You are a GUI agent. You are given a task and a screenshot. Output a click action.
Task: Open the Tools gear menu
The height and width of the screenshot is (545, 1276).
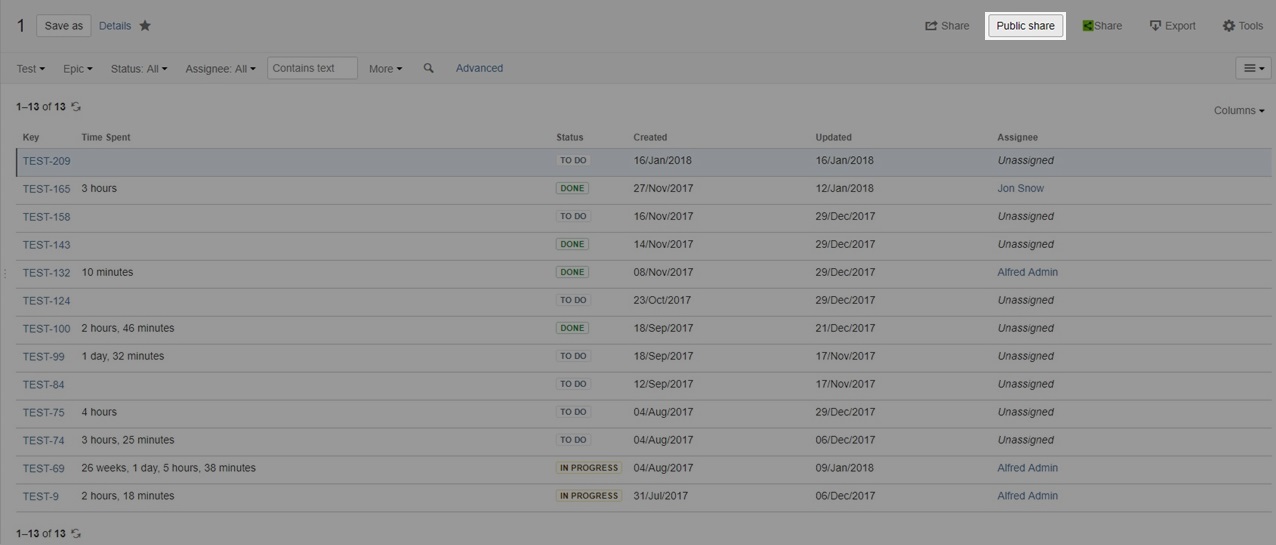tap(1242, 26)
